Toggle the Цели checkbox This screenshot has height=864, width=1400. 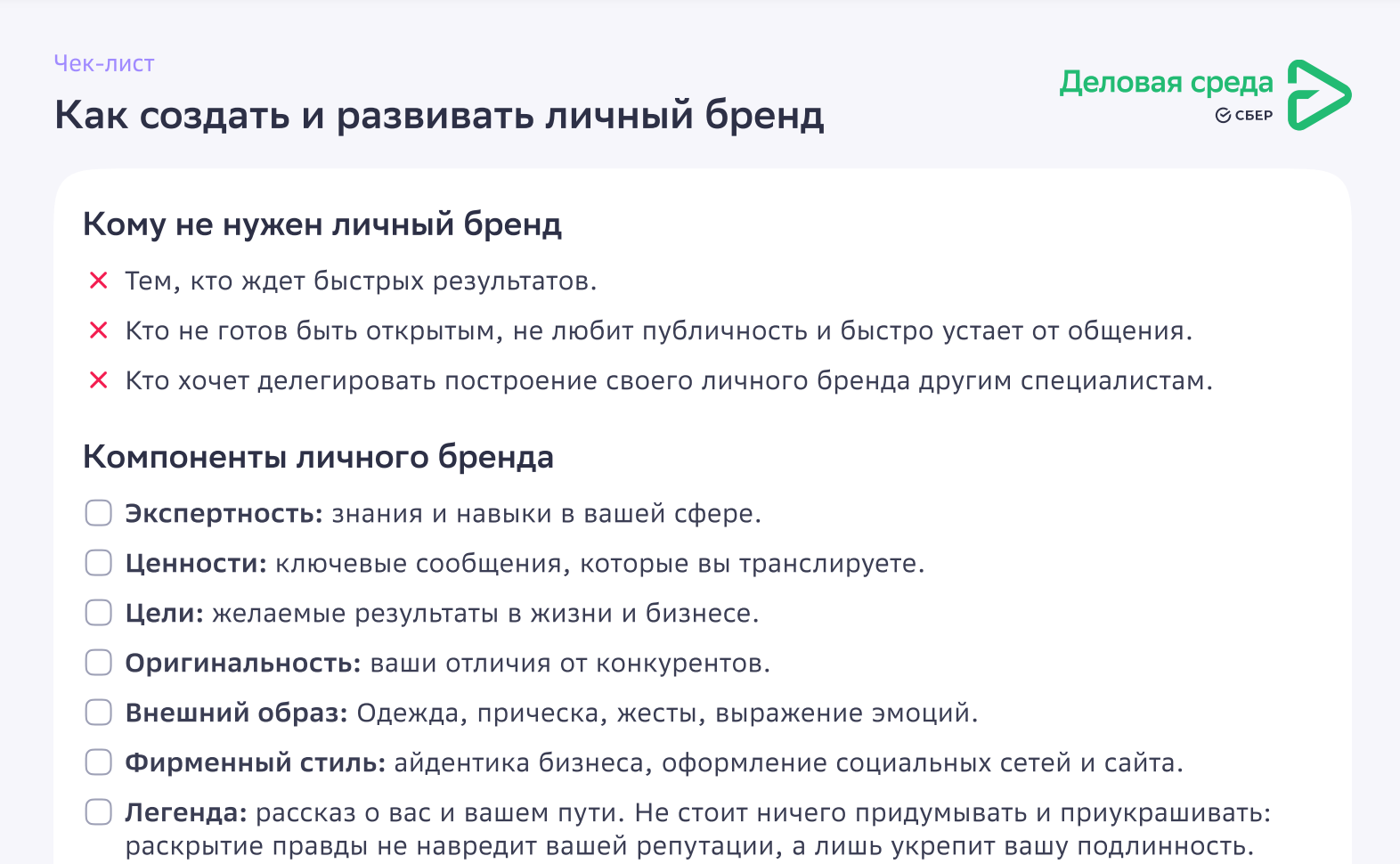[x=98, y=613]
